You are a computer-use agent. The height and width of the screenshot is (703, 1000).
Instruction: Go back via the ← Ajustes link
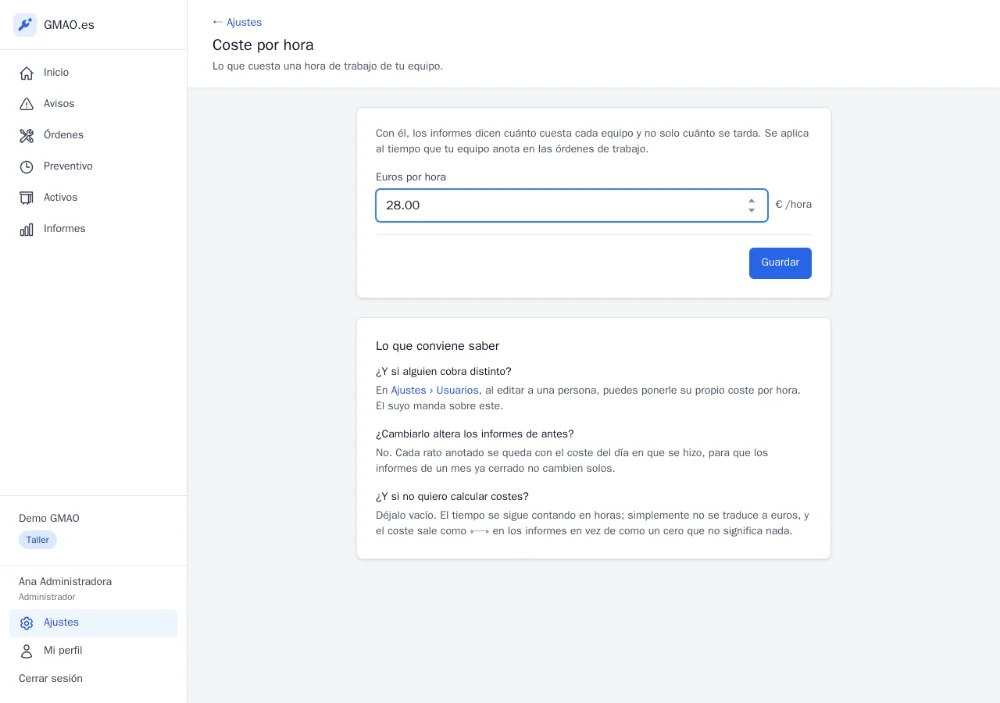237,22
